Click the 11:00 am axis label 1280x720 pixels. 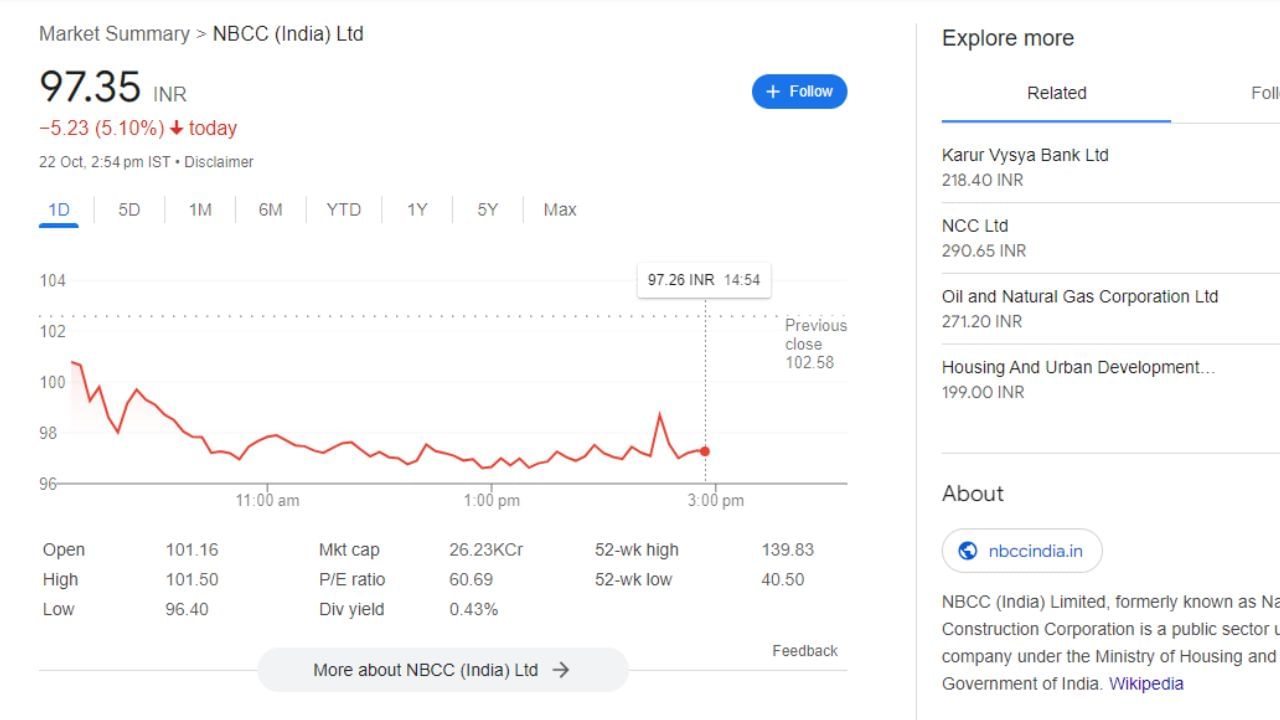coord(267,501)
